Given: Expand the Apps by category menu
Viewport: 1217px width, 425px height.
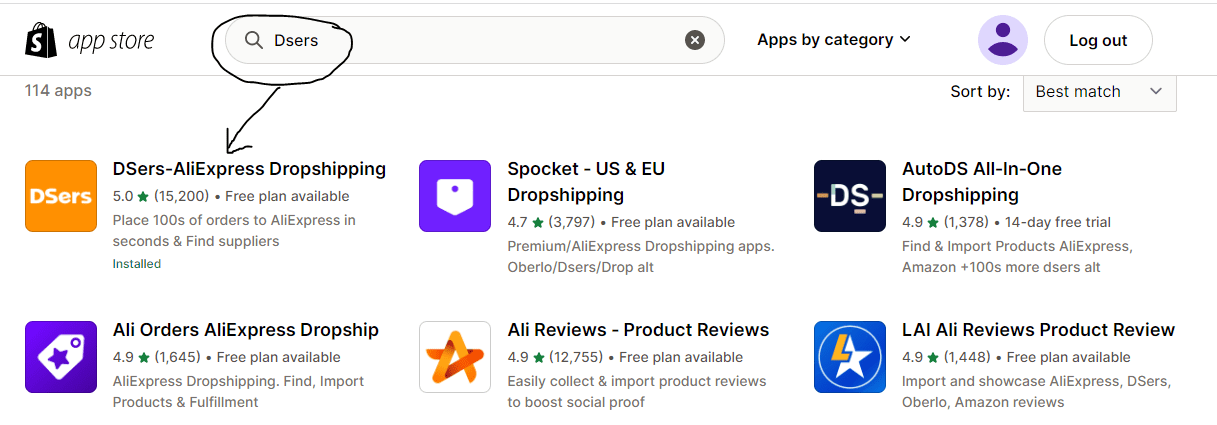Looking at the screenshot, I should pos(834,40).
